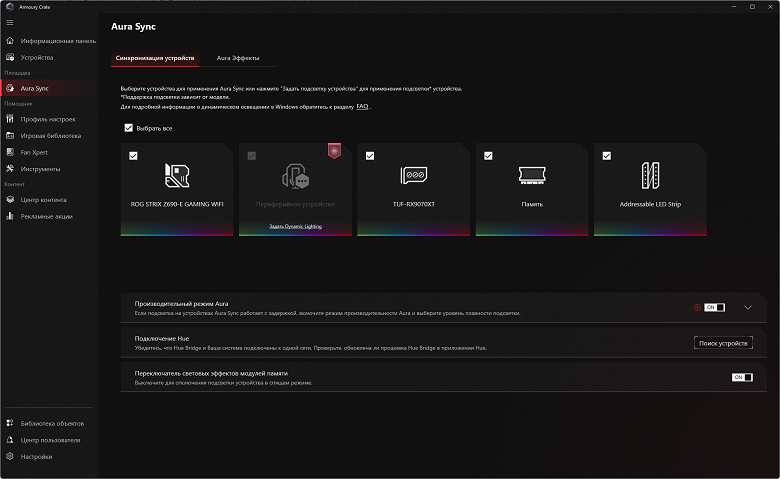This screenshot has width=780, height=479.
Task: Switch off Производительный режим Aura toggle
Action: tap(714, 307)
